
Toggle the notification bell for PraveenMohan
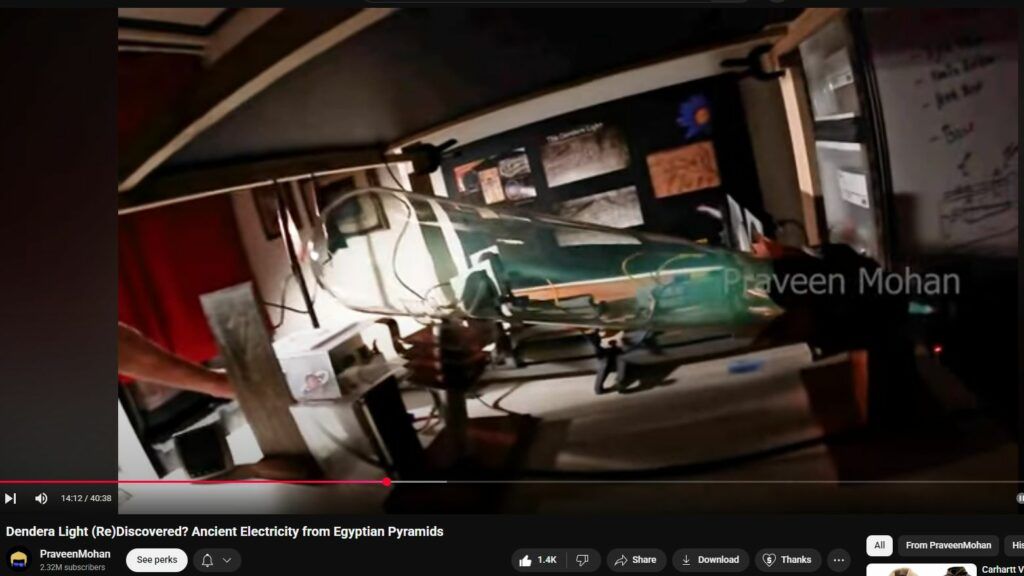(x=207, y=560)
